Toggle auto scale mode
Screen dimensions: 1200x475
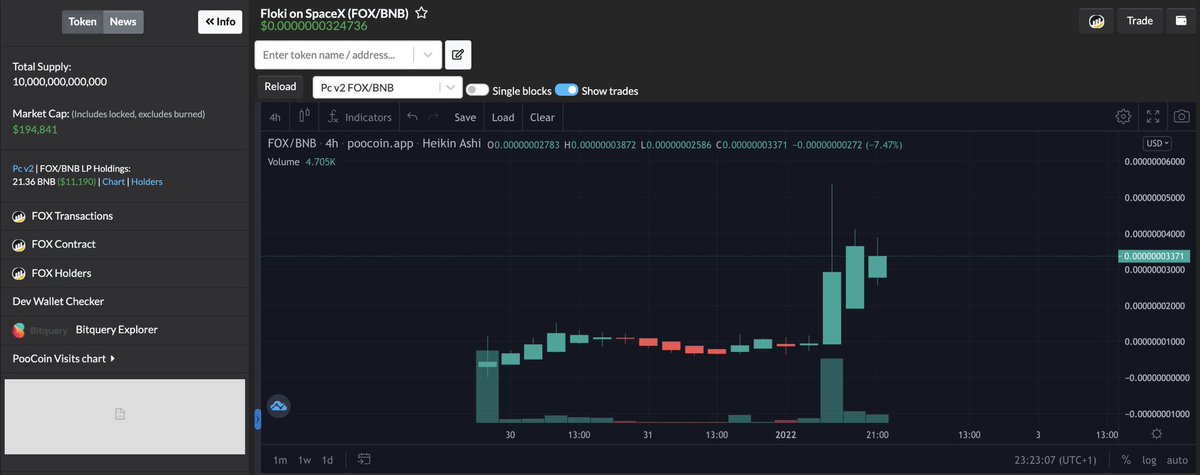pyautogui.click(x=1177, y=459)
